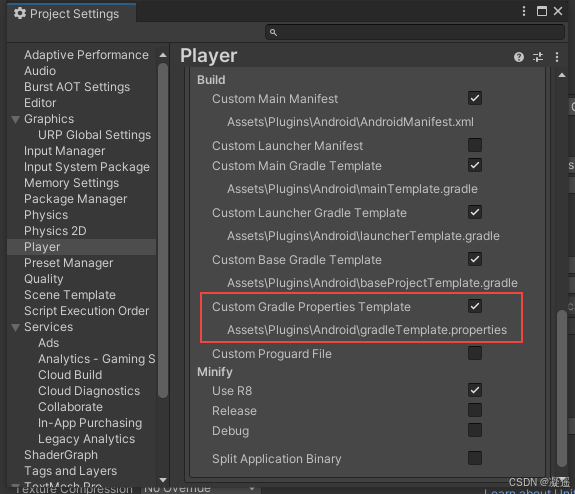The height and width of the screenshot is (494, 575).
Task: Focus the settings search field
Action: click(x=415, y=32)
